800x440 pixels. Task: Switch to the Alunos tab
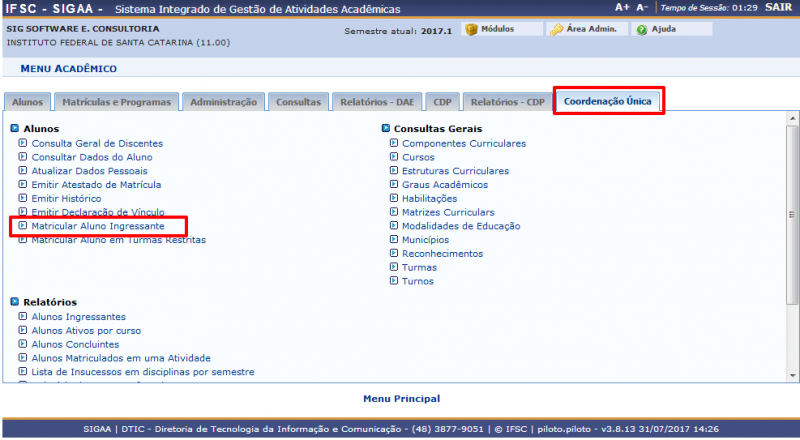(x=27, y=102)
